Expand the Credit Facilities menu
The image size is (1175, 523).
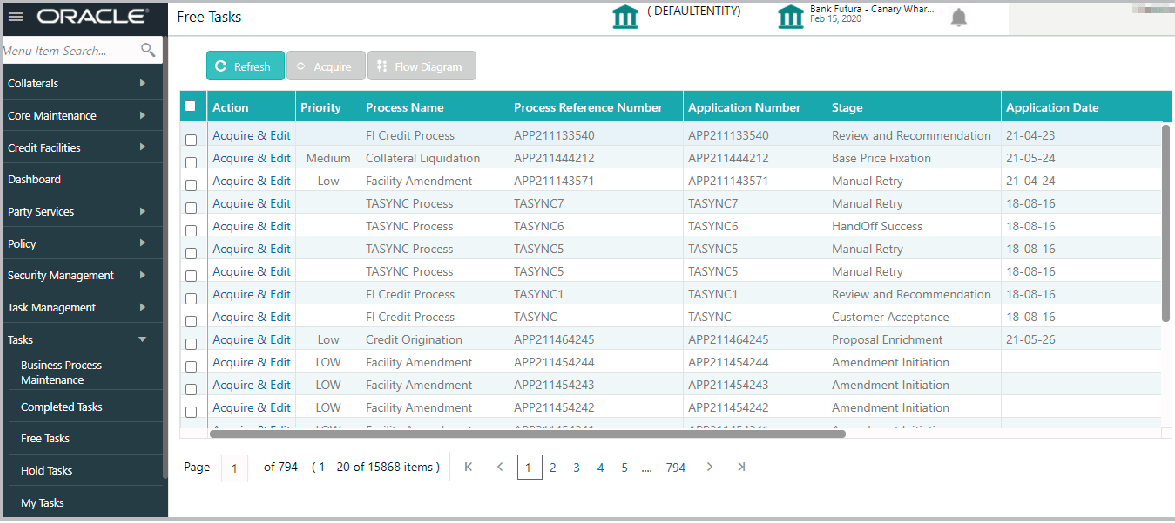coord(142,148)
